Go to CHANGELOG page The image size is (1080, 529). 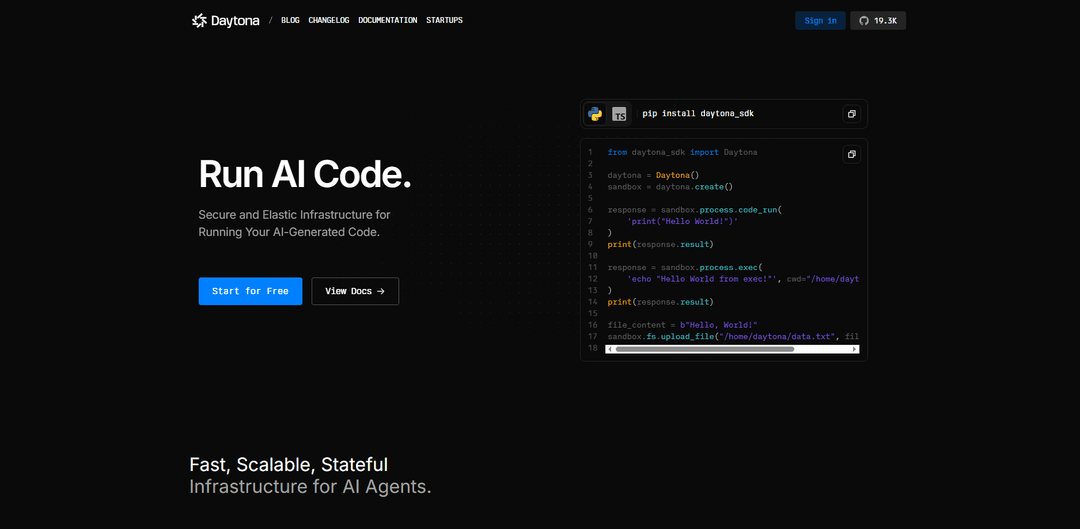329,21
